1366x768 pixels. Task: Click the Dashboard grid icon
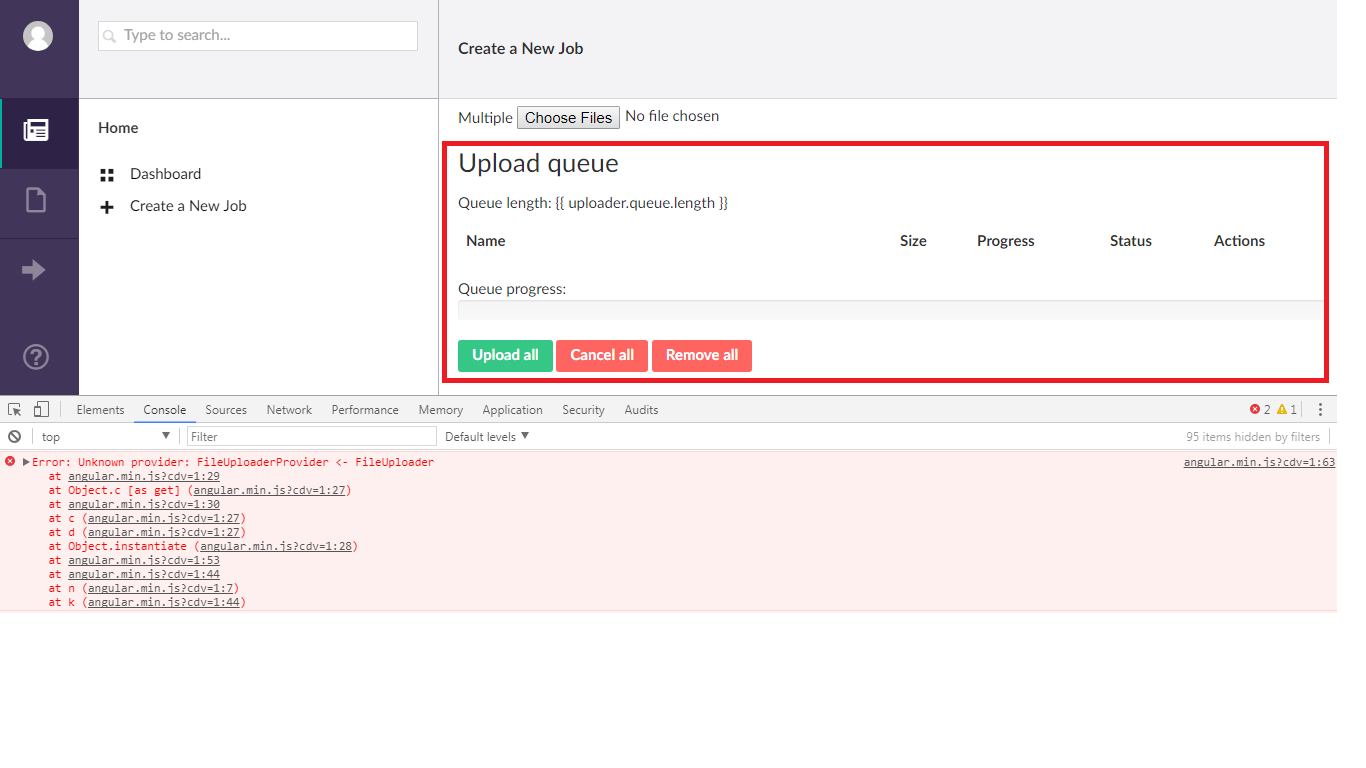107,175
